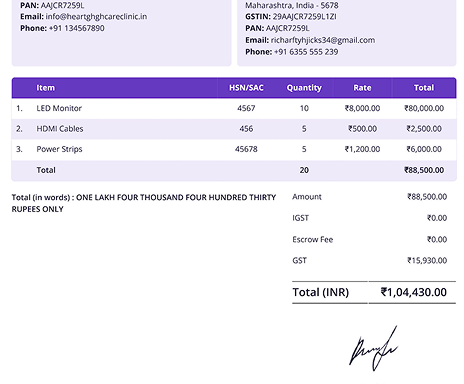Click the rate ₹500.00
Screen dimensions: 464x384
pos(362,129)
